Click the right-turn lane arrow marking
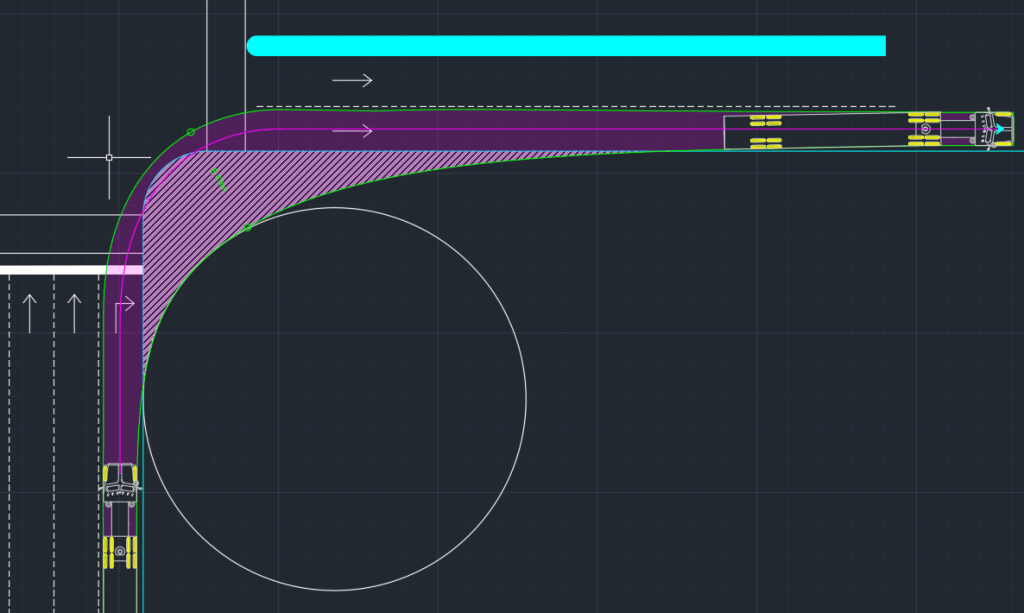 pos(124,313)
